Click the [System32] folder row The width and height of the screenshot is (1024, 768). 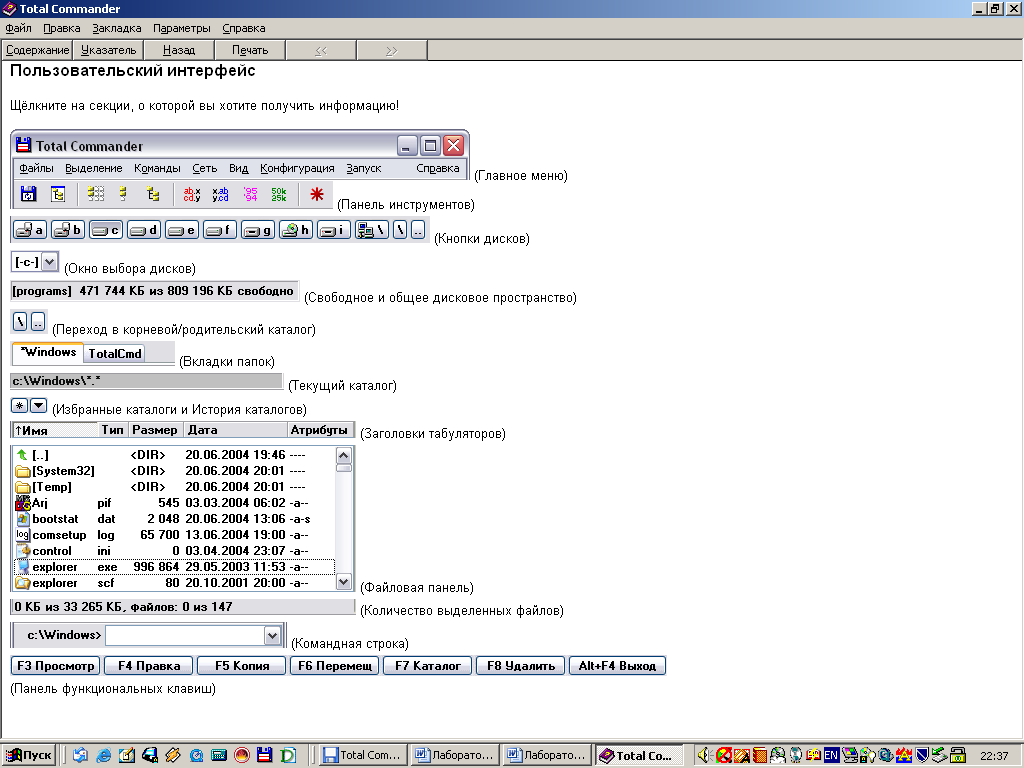(x=174, y=471)
